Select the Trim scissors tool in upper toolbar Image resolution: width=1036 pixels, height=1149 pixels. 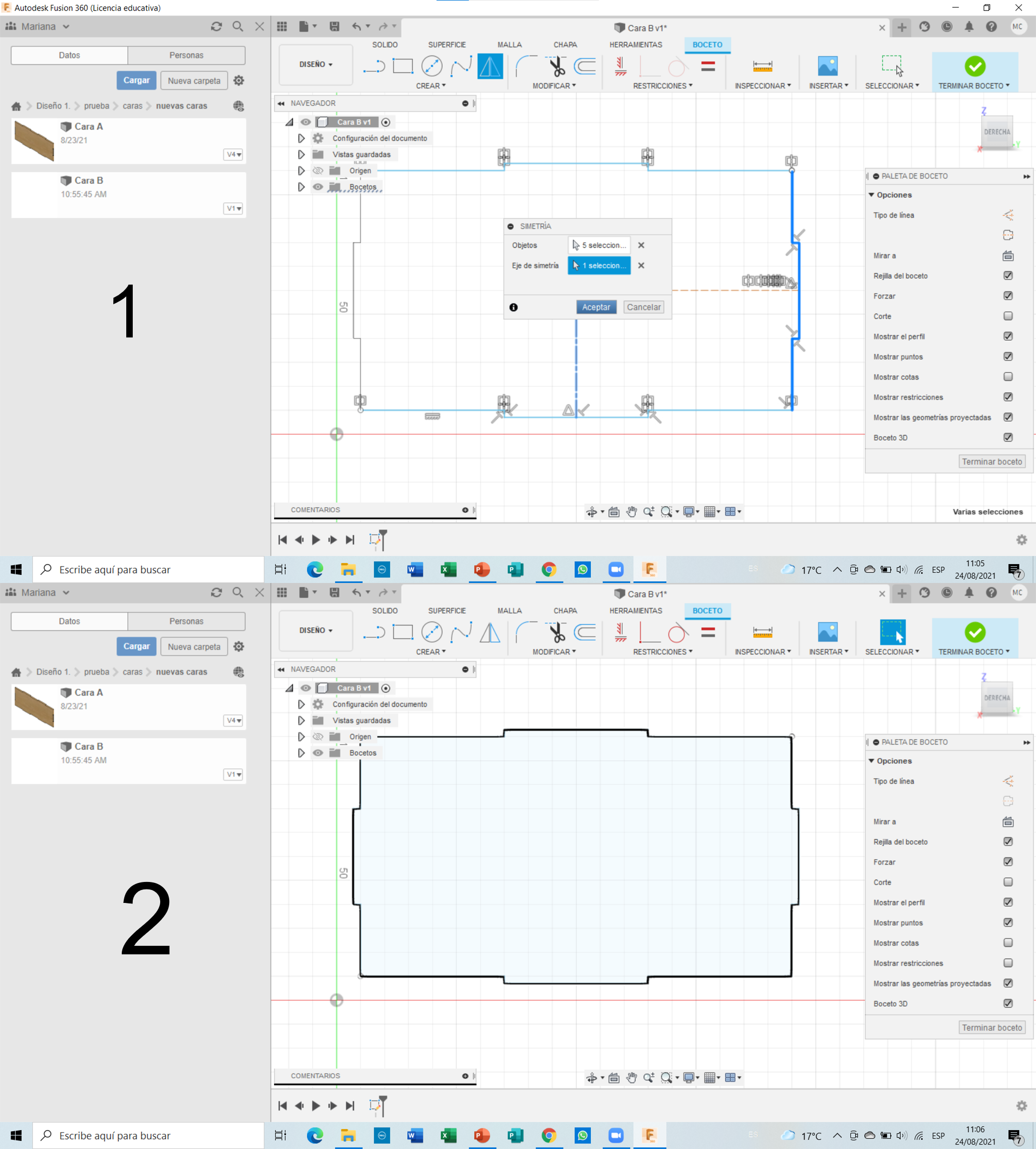(x=556, y=66)
